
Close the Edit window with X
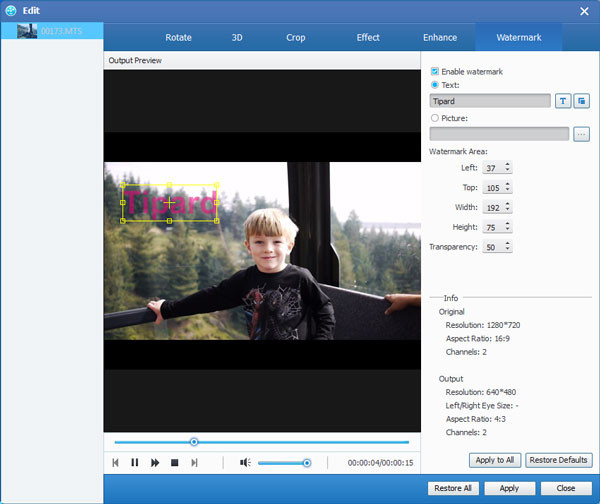tap(584, 11)
